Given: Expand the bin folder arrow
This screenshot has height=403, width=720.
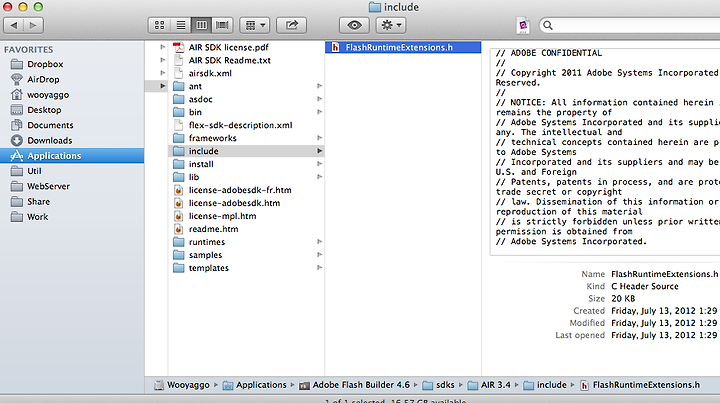Looking at the screenshot, I should 319,112.
